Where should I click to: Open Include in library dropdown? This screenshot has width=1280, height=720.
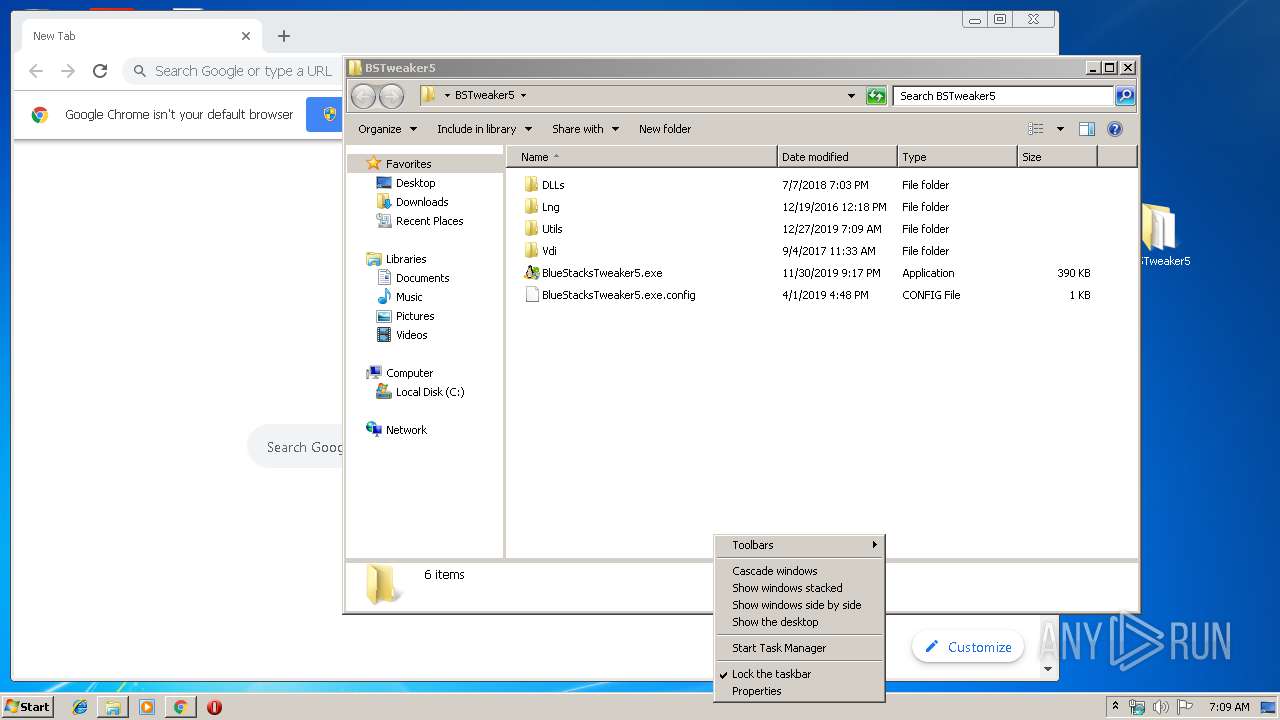[484, 129]
